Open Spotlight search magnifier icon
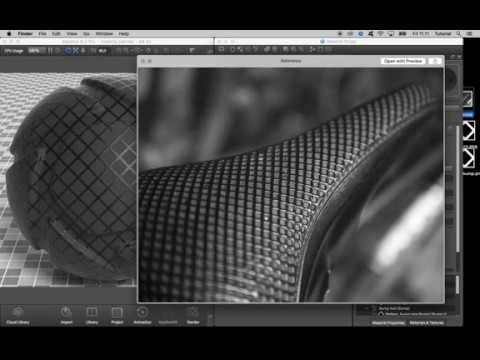Image resolution: width=480 pixels, height=360 pixels. 459,34
